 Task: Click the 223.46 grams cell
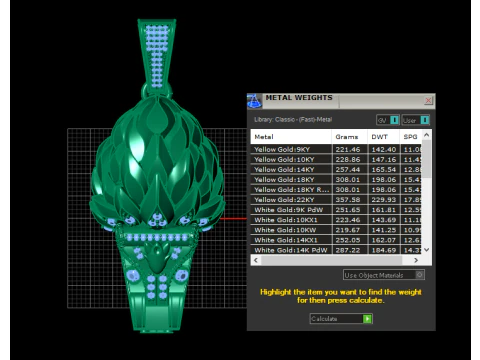point(350,220)
